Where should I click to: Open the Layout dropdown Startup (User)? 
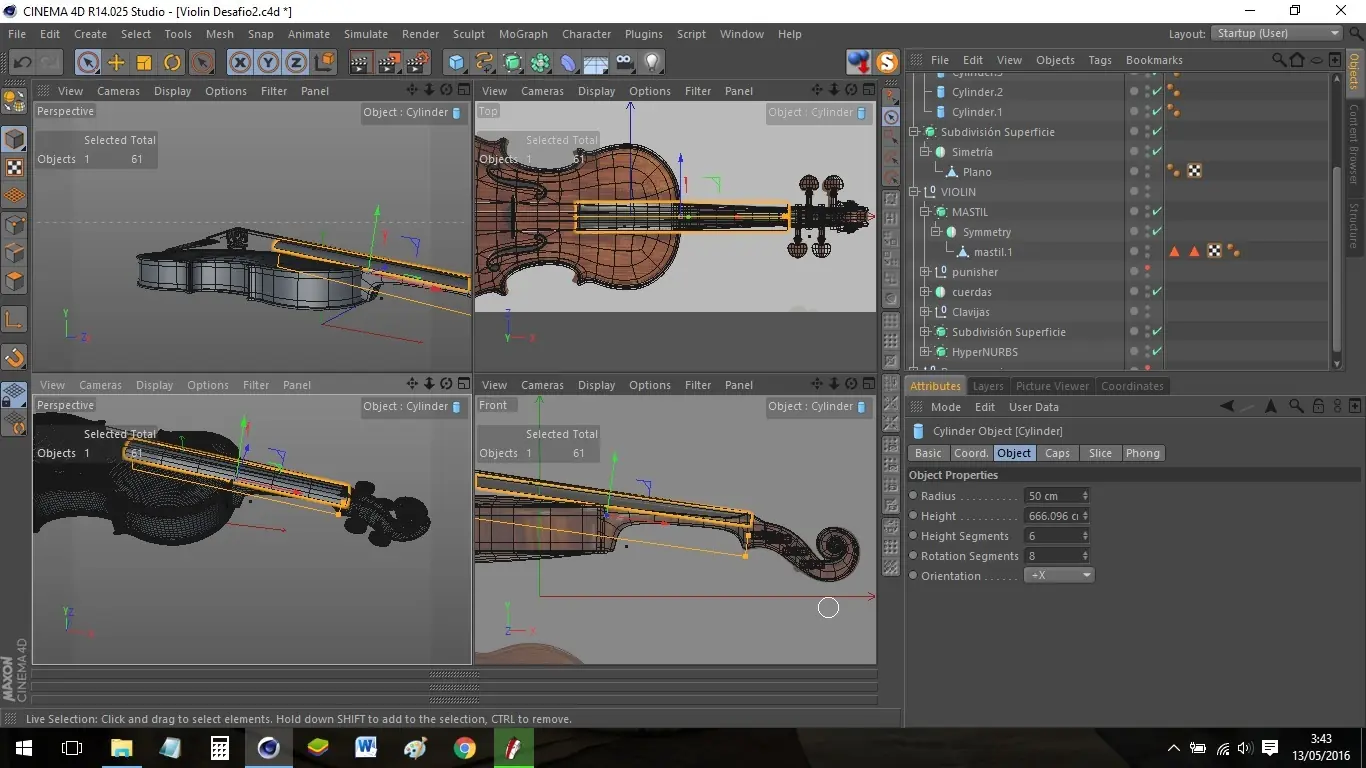pos(1277,33)
